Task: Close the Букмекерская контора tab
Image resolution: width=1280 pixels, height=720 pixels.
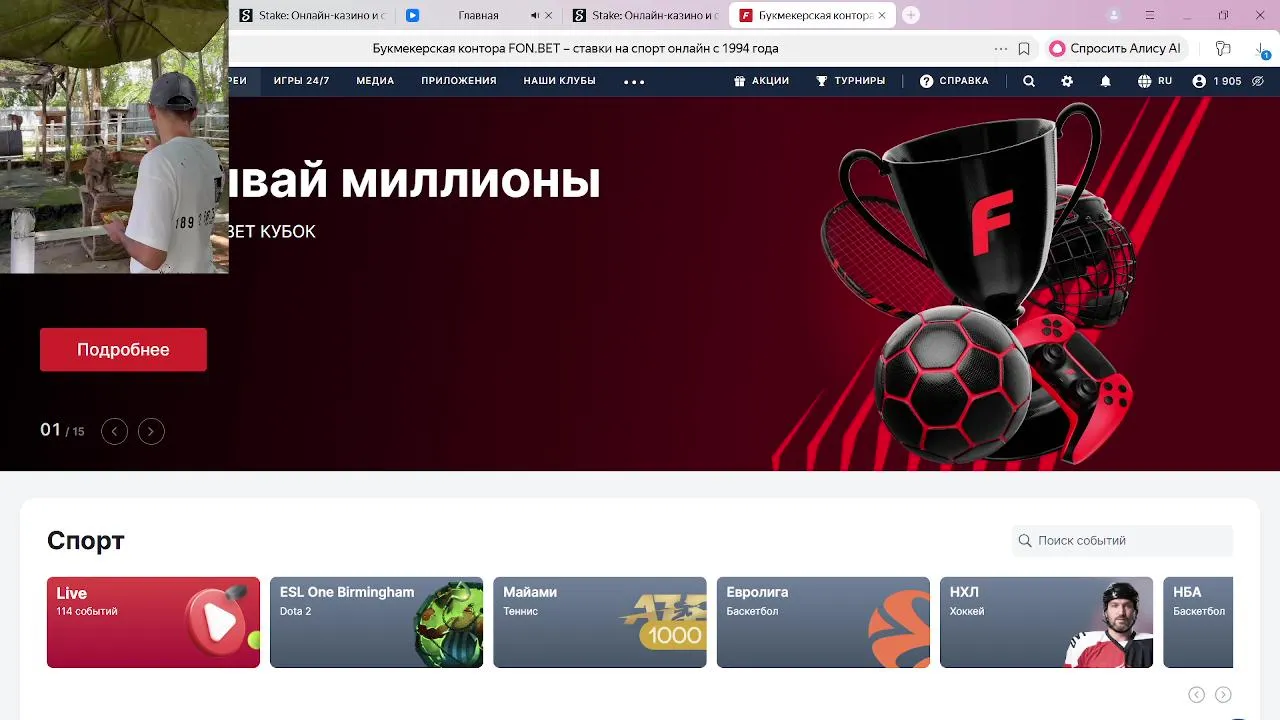Action: [881, 15]
